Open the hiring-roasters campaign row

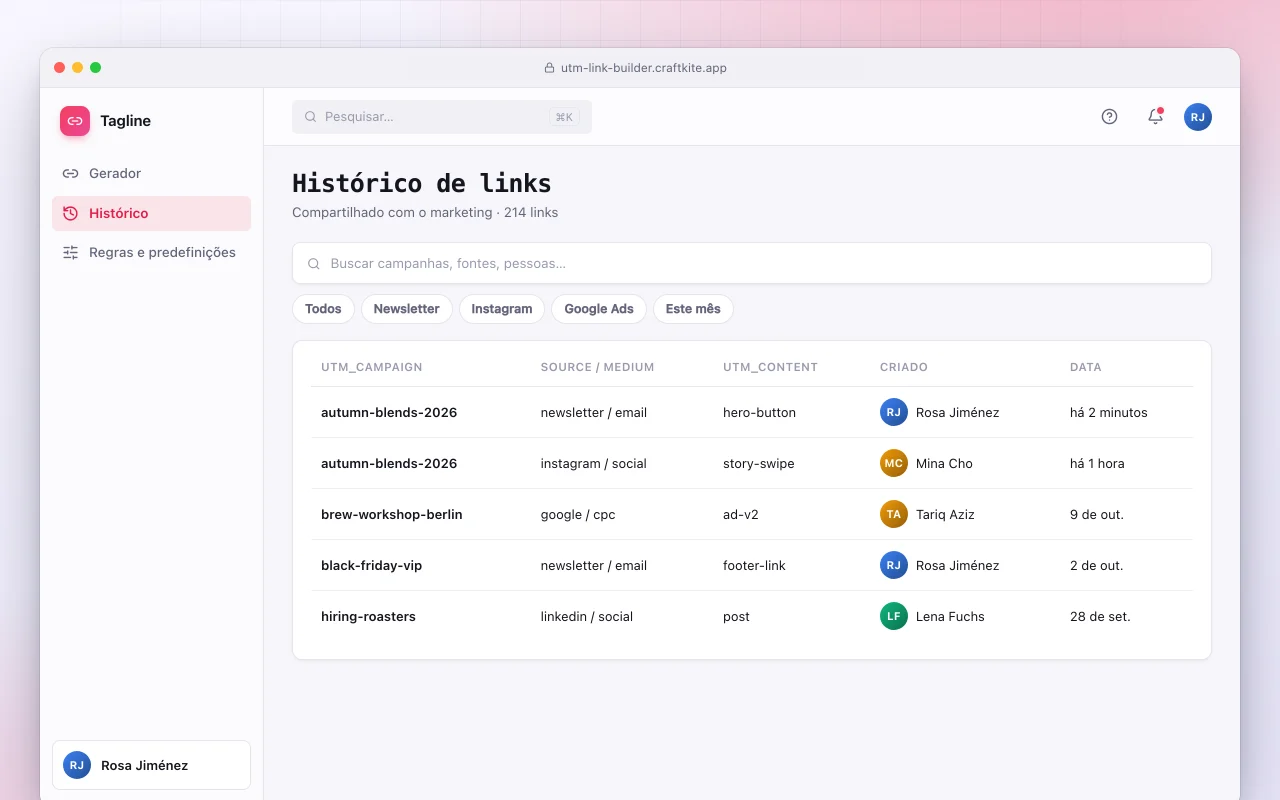pos(751,616)
